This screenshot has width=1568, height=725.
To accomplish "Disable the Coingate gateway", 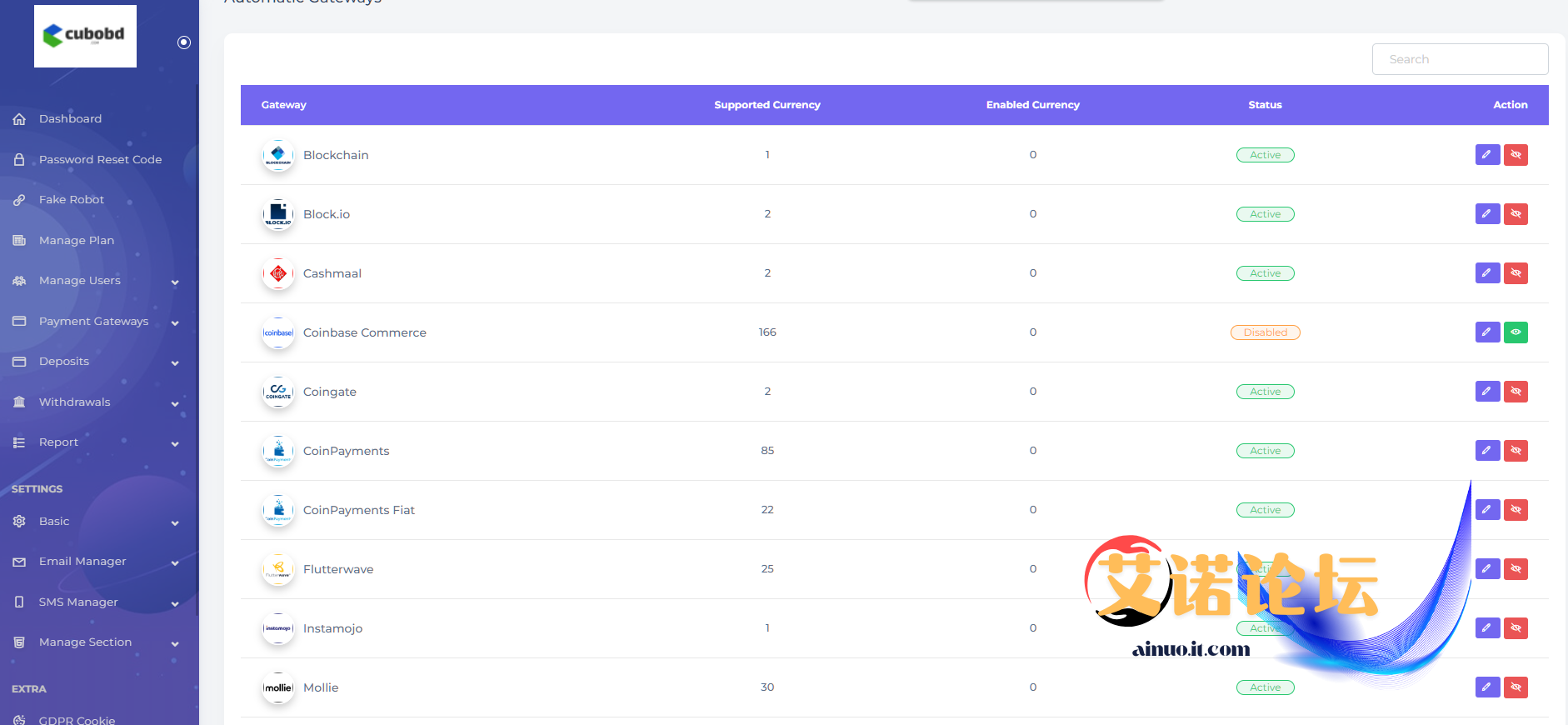I will (1516, 392).
